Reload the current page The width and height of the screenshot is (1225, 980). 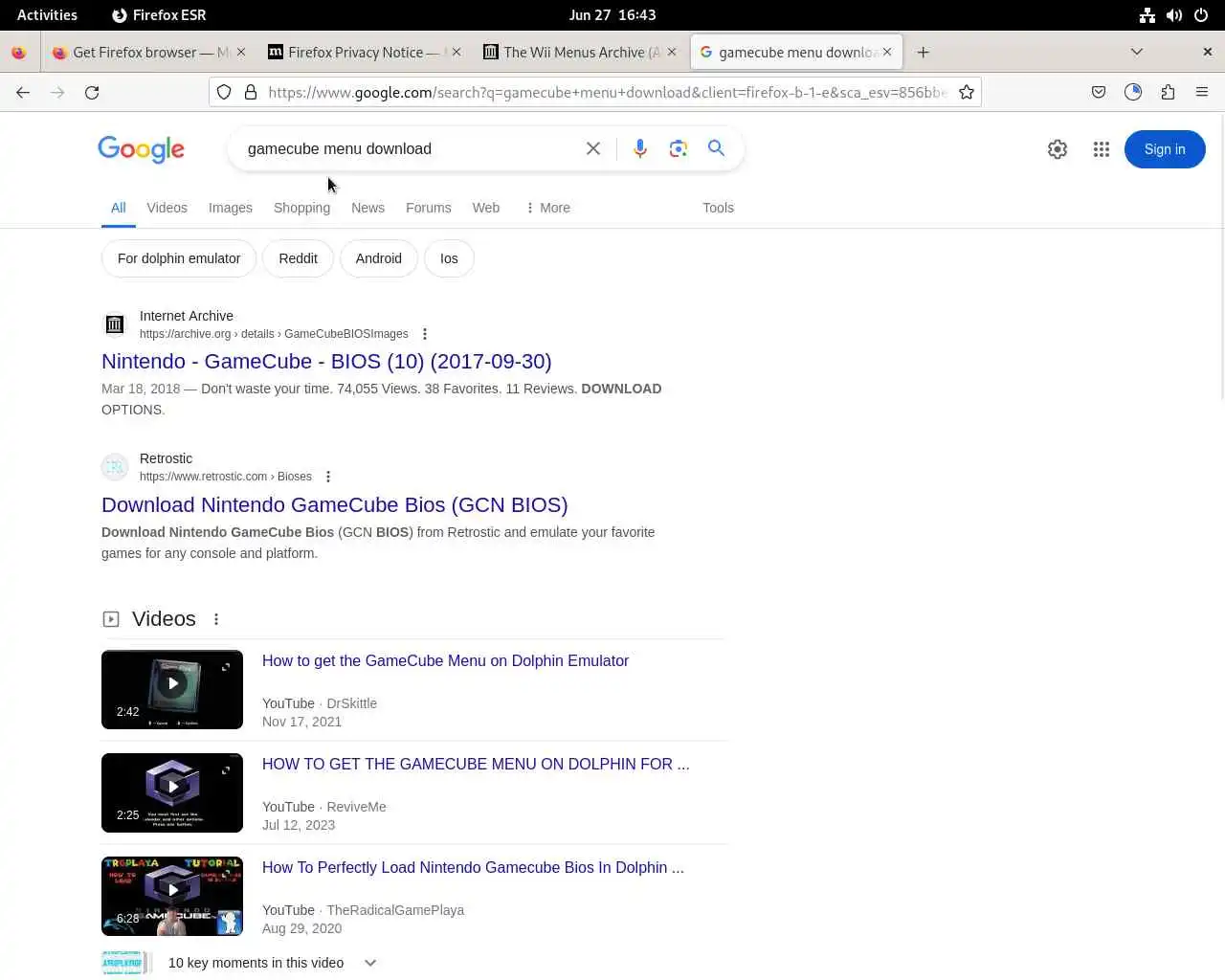pyautogui.click(x=92, y=92)
